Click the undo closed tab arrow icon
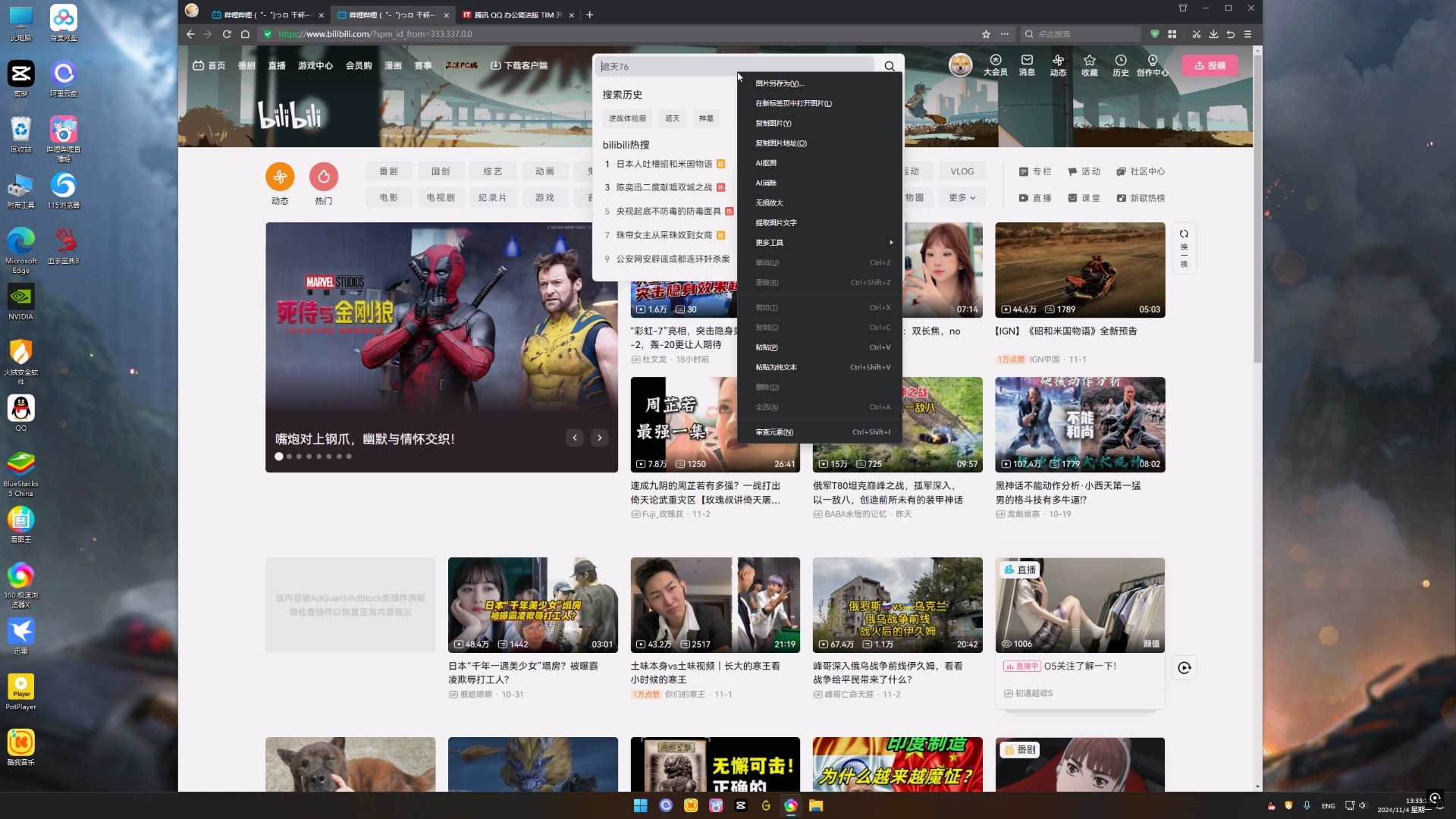1456x819 pixels. pyautogui.click(x=1230, y=34)
